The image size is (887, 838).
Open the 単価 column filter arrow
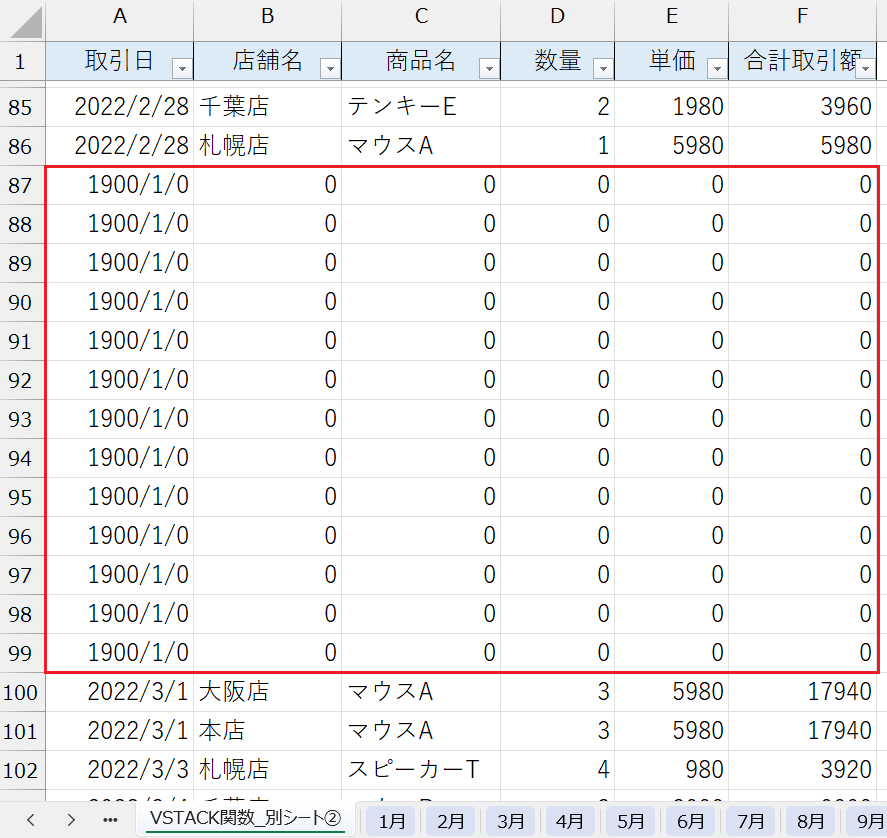[x=716, y=68]
